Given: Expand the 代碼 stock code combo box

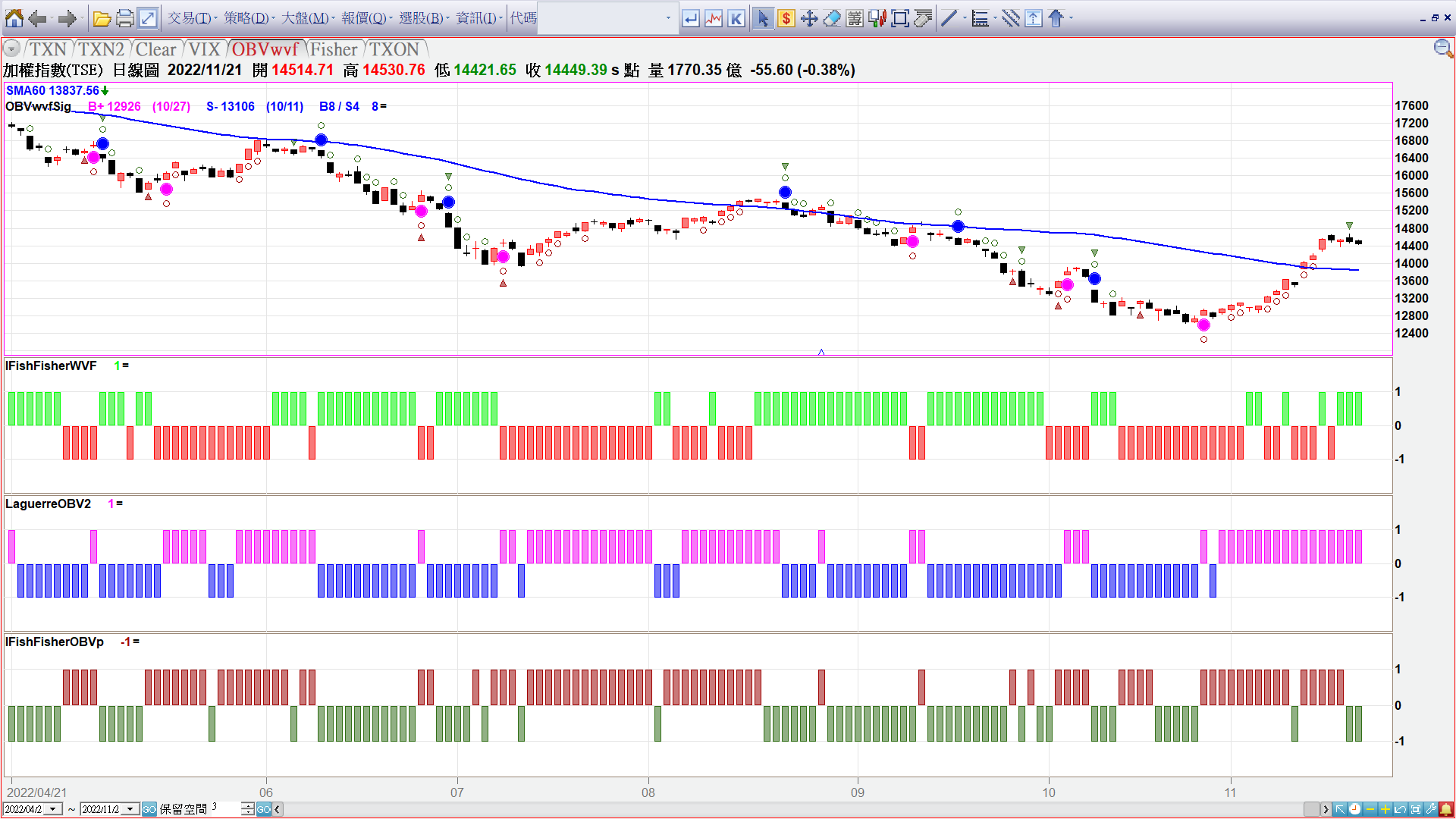Looking at the screenshot, I should [x=667, y=18].
